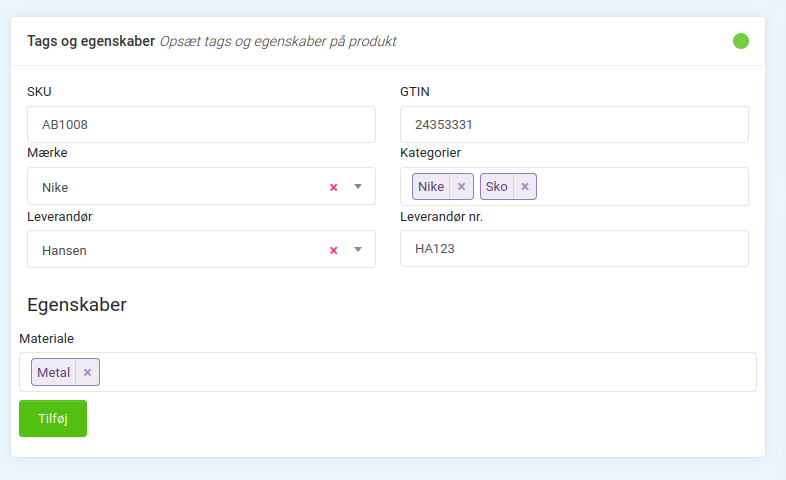Click empty space in Materiale tag field
The width and height of the screenshot is (786, 480).
pyautogui.click(x=420, y=372)
